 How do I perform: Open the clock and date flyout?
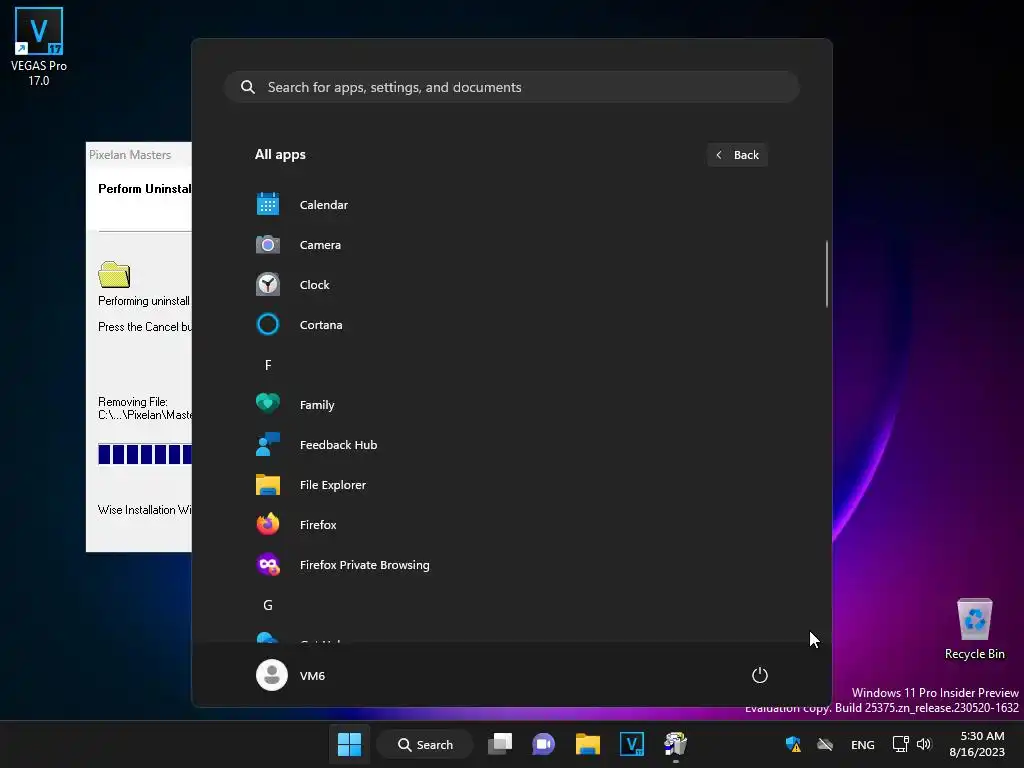click(x=977, y=744)
